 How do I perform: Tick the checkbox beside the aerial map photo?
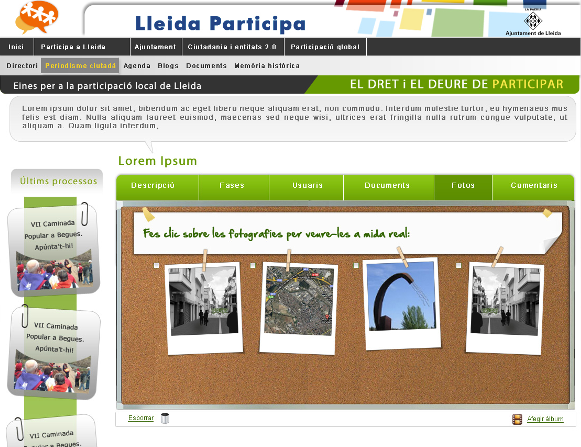click(253, 265)
